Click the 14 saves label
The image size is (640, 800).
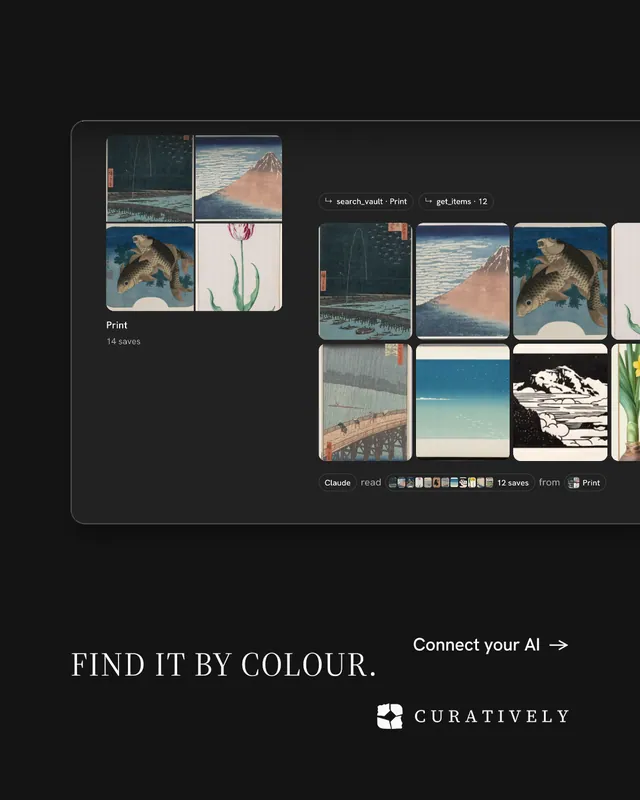click(124, 341)
